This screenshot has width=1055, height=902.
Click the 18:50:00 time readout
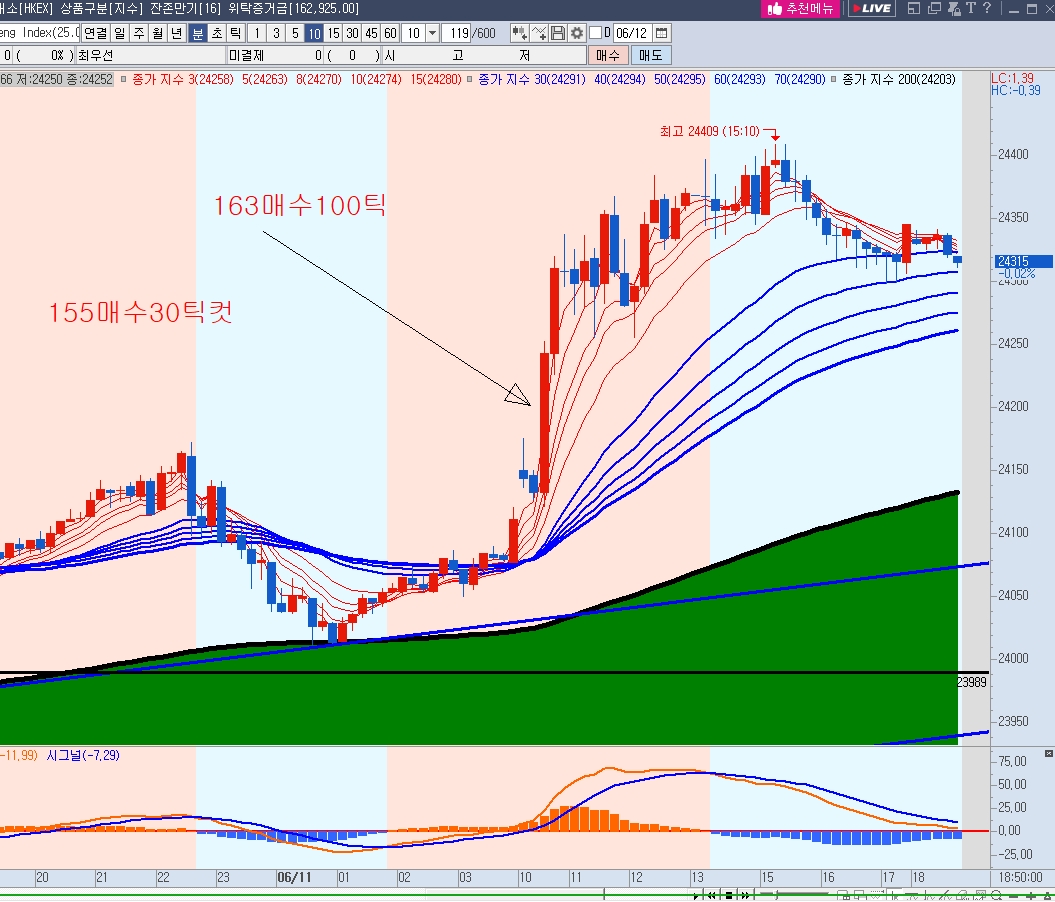tap(1021, 877)
